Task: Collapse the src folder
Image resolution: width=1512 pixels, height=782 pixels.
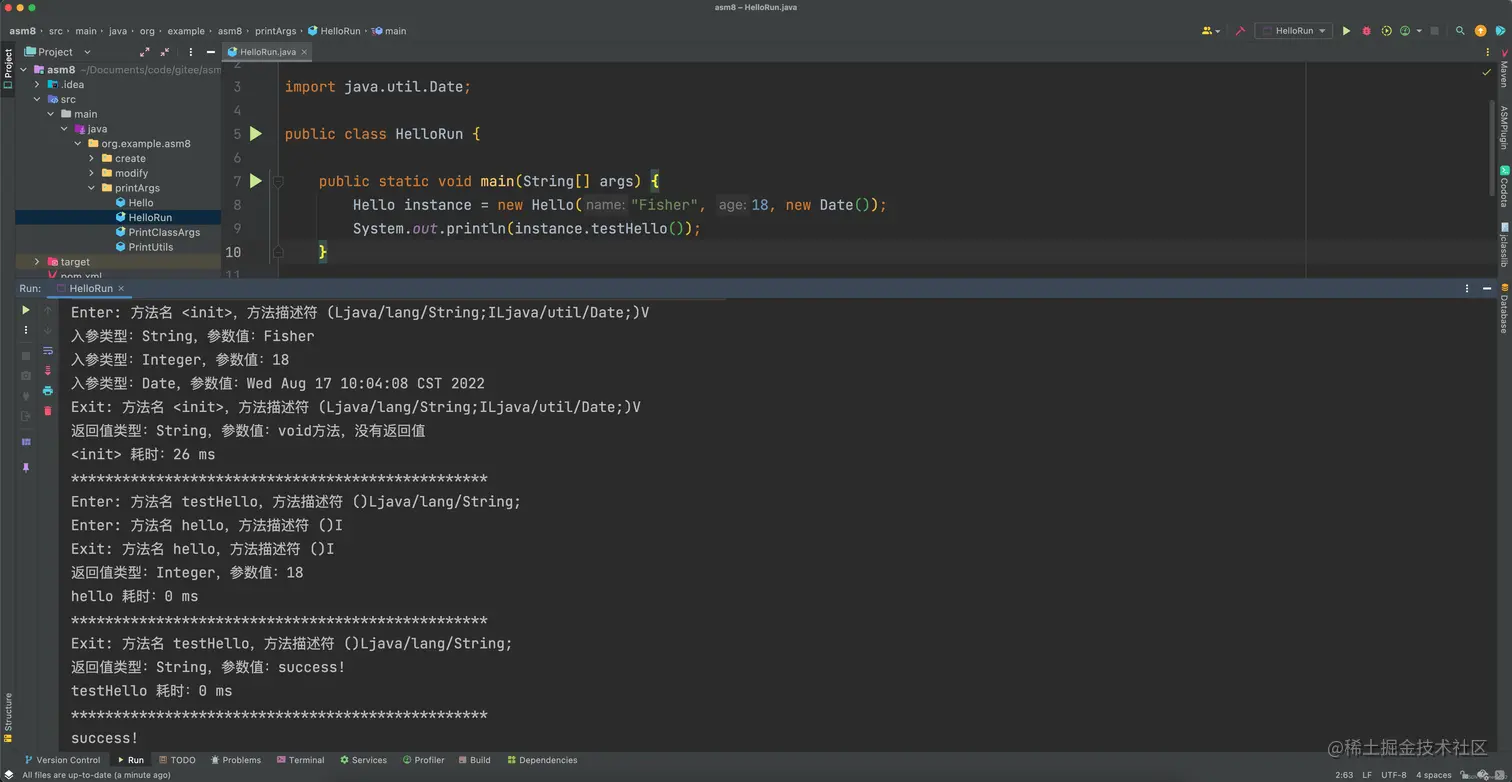Action: (x=37, y=99)
